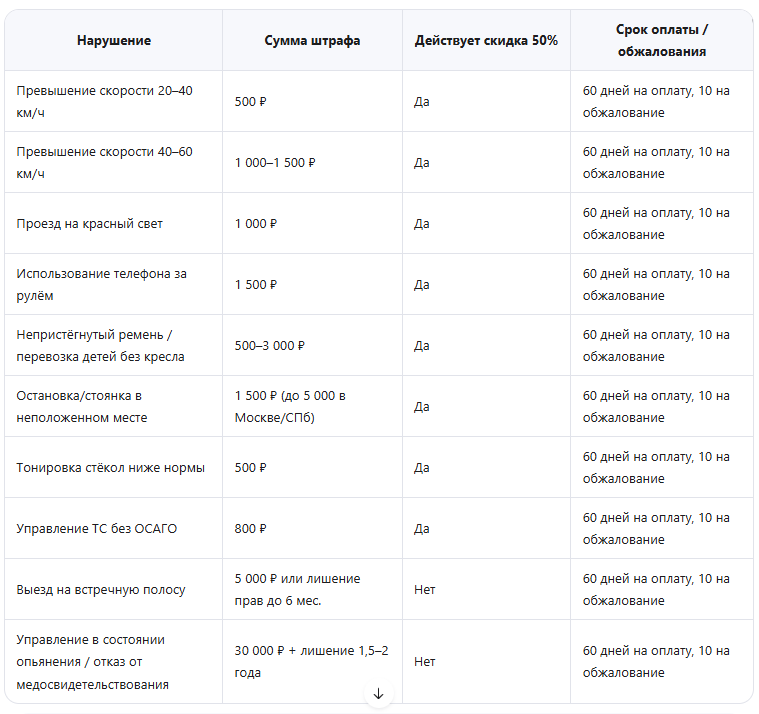Click 'Управление в состоянии опьянения' cell
Image resolution: width=759 pixels, height=714 pixels.
click(x=114, y=661)
